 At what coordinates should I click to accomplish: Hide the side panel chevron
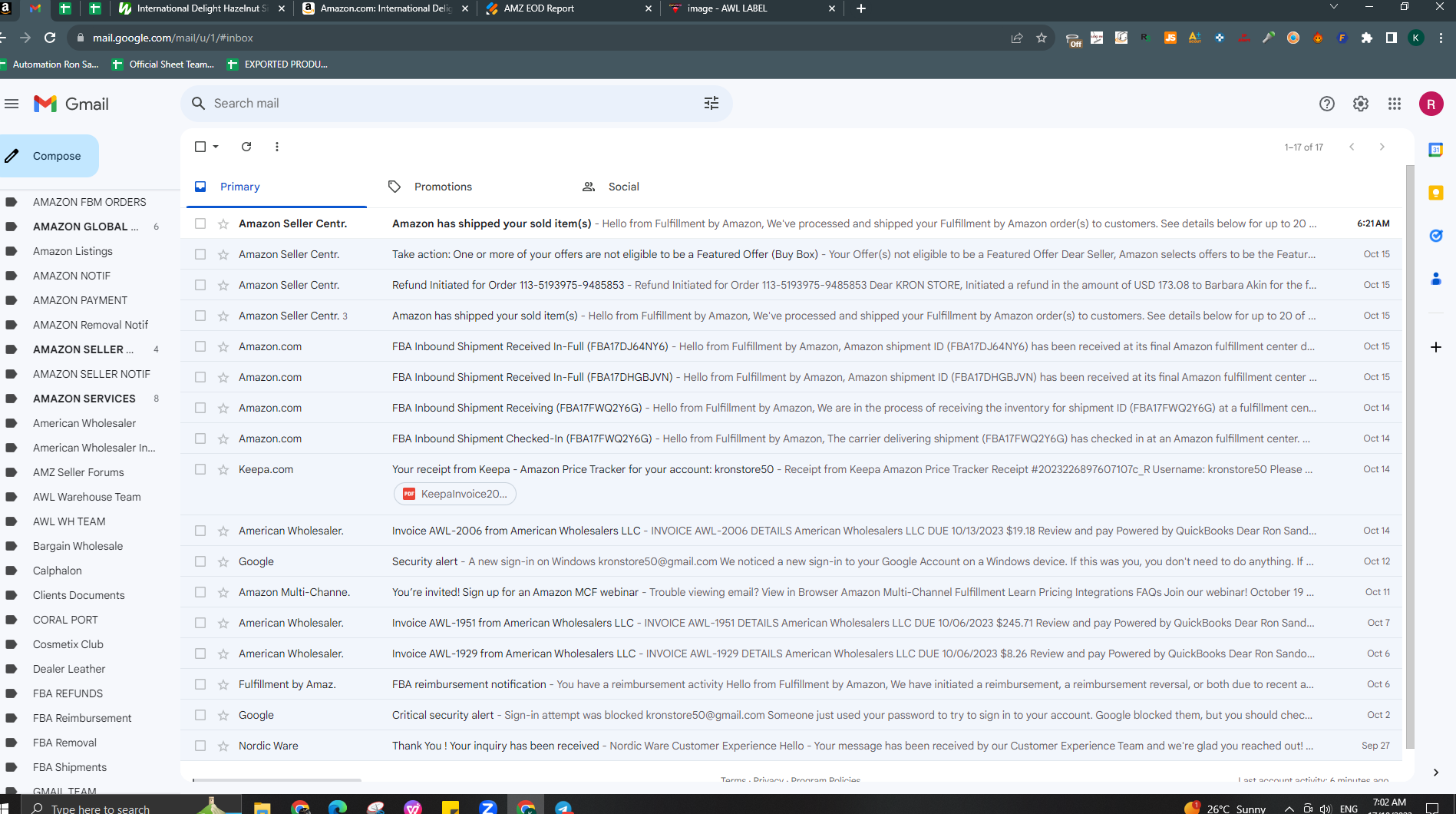pyautogui.click(x=1436, y=773)
